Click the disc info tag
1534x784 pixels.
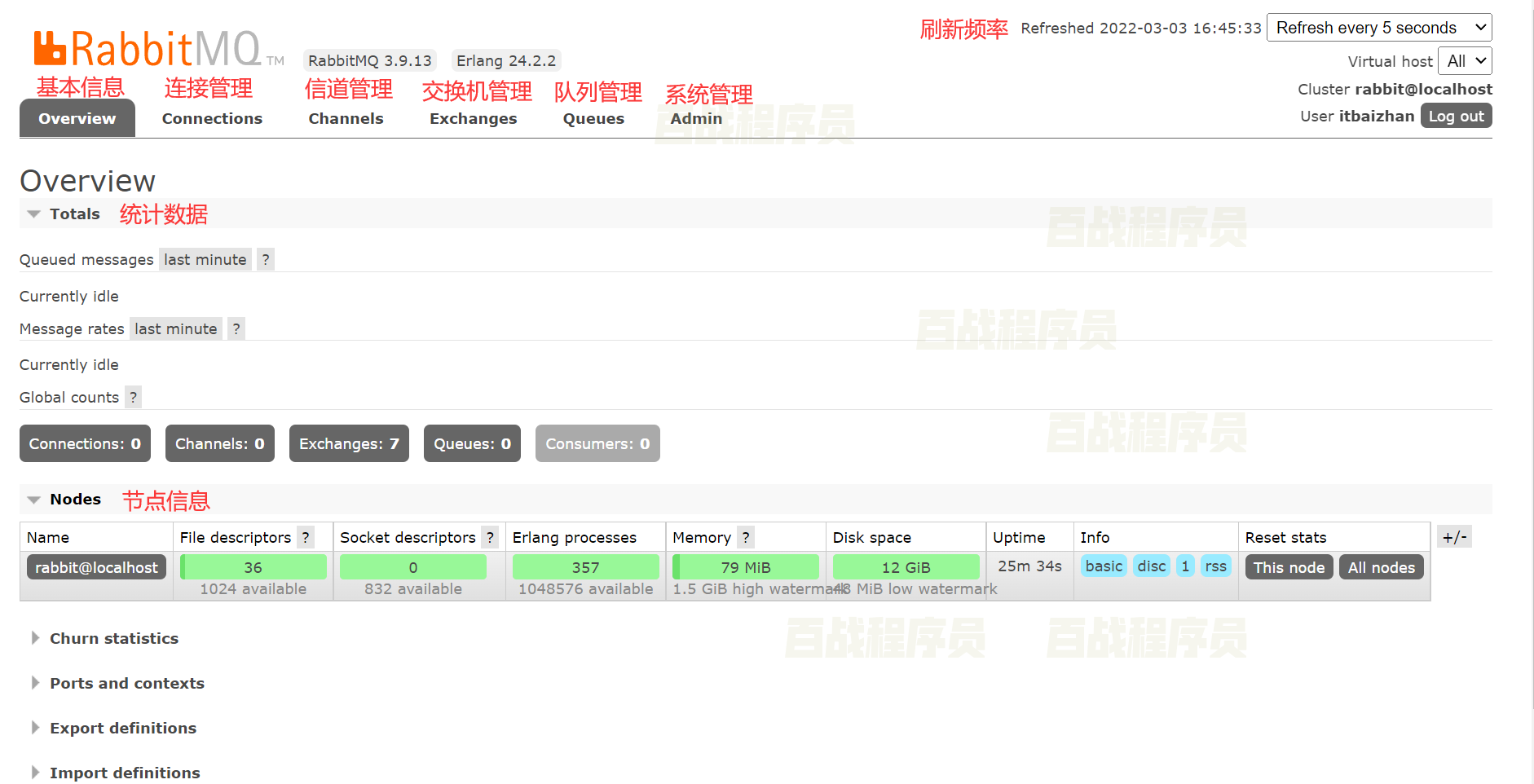tap(1152, 566)
